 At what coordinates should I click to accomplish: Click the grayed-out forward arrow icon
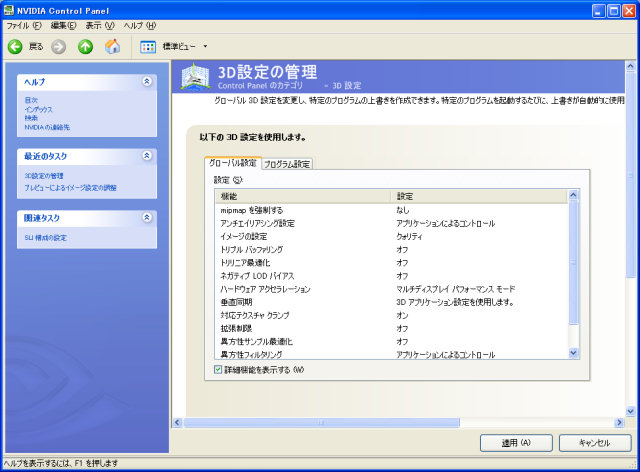58,47
